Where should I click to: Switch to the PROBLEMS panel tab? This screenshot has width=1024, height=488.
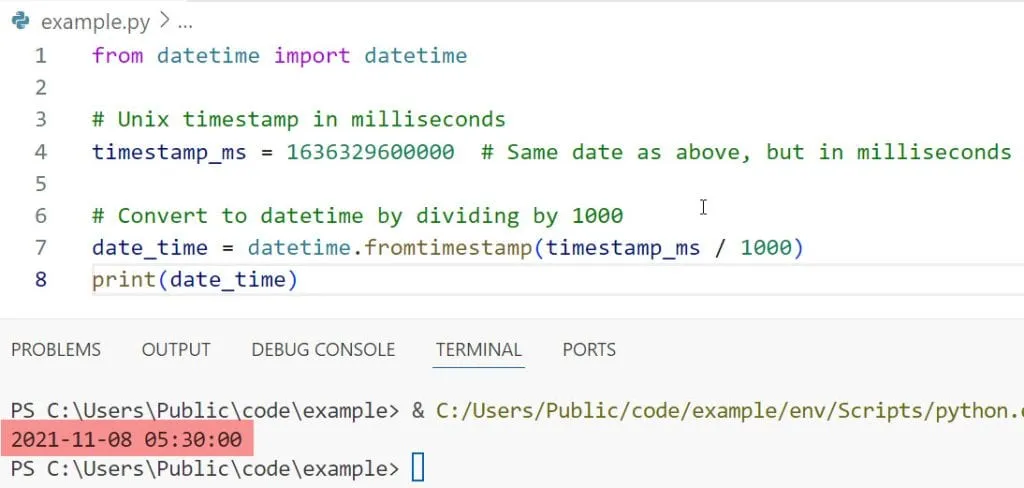point(56,349)
